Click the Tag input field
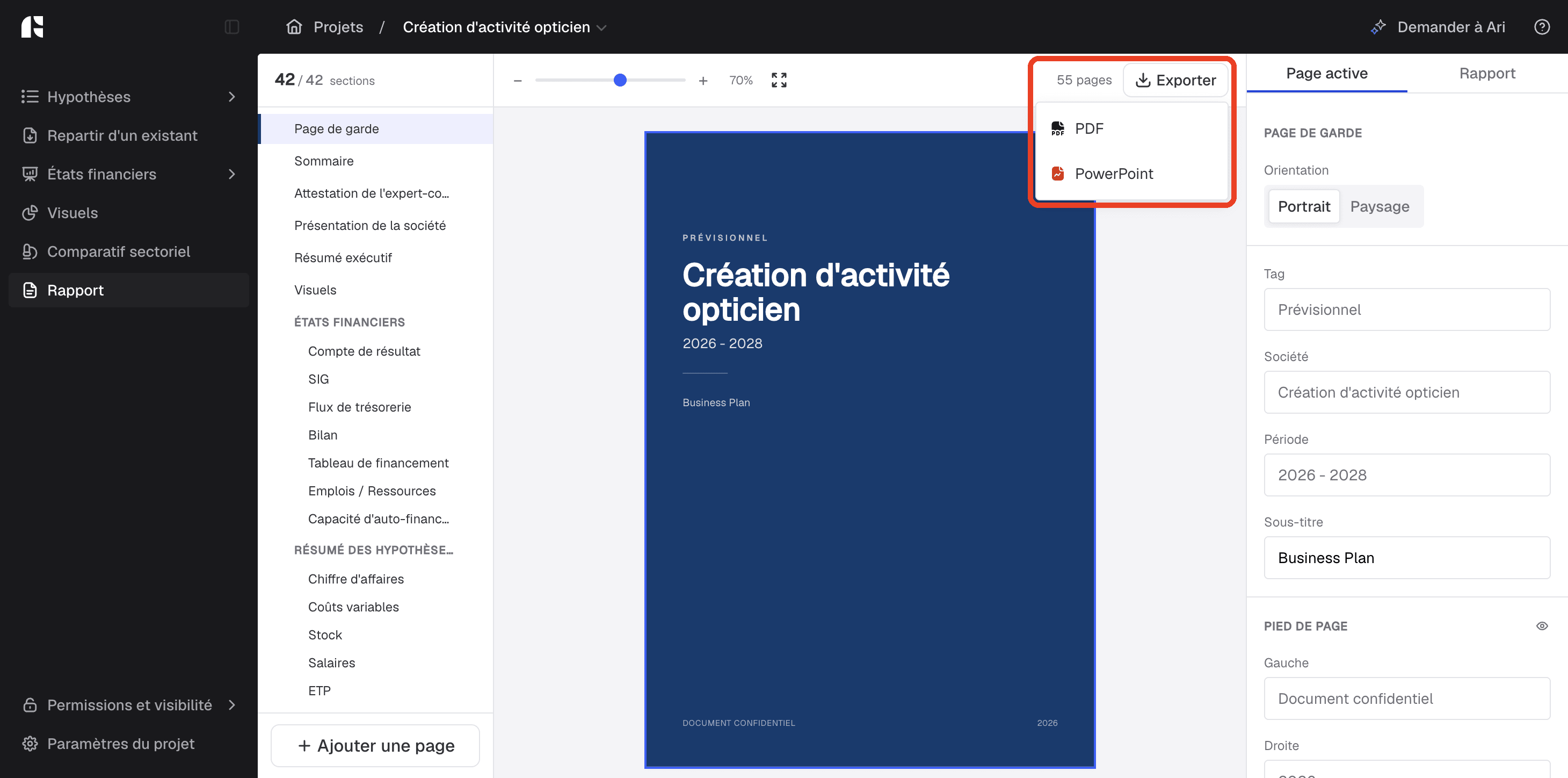The image size is (1568, 778). (1407, 309)
